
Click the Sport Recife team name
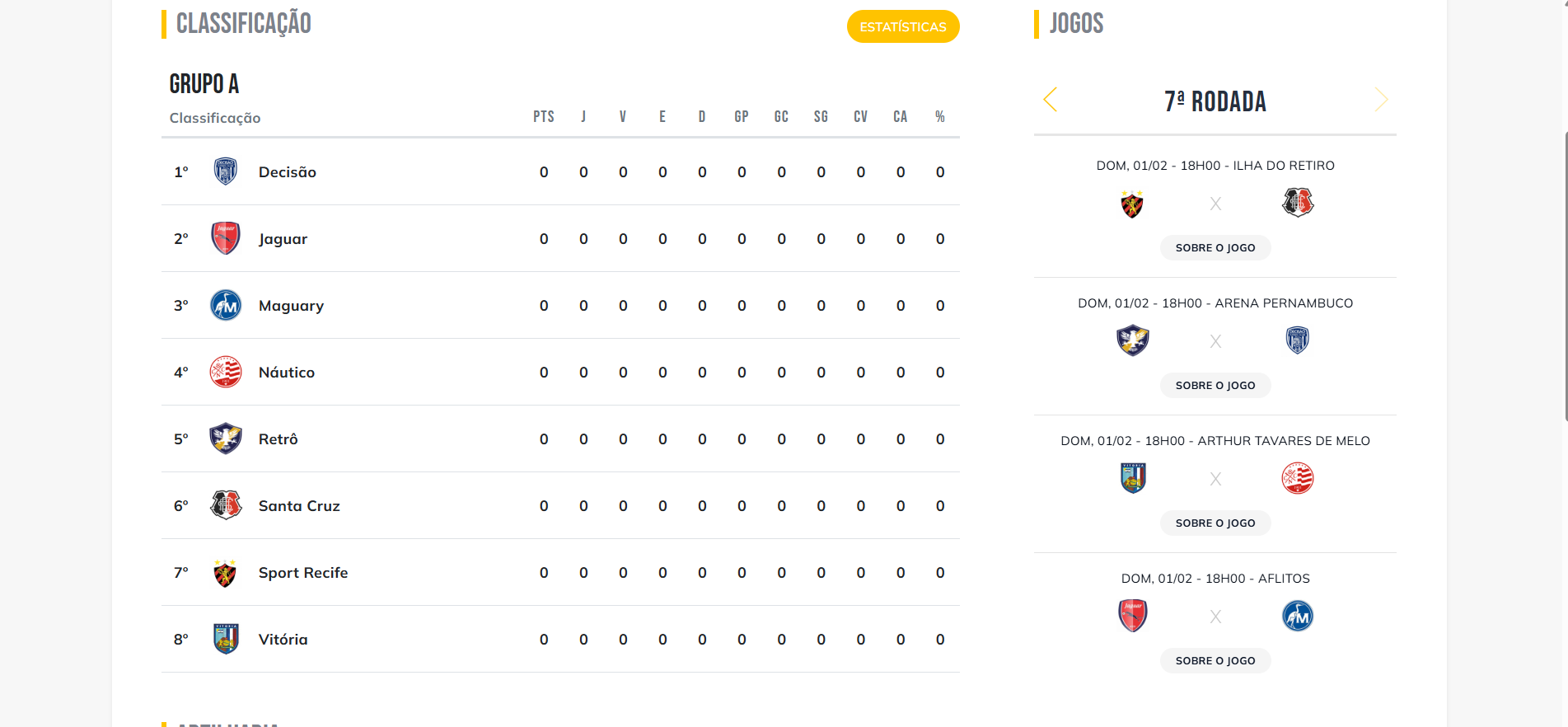click(x=303, y=573)
